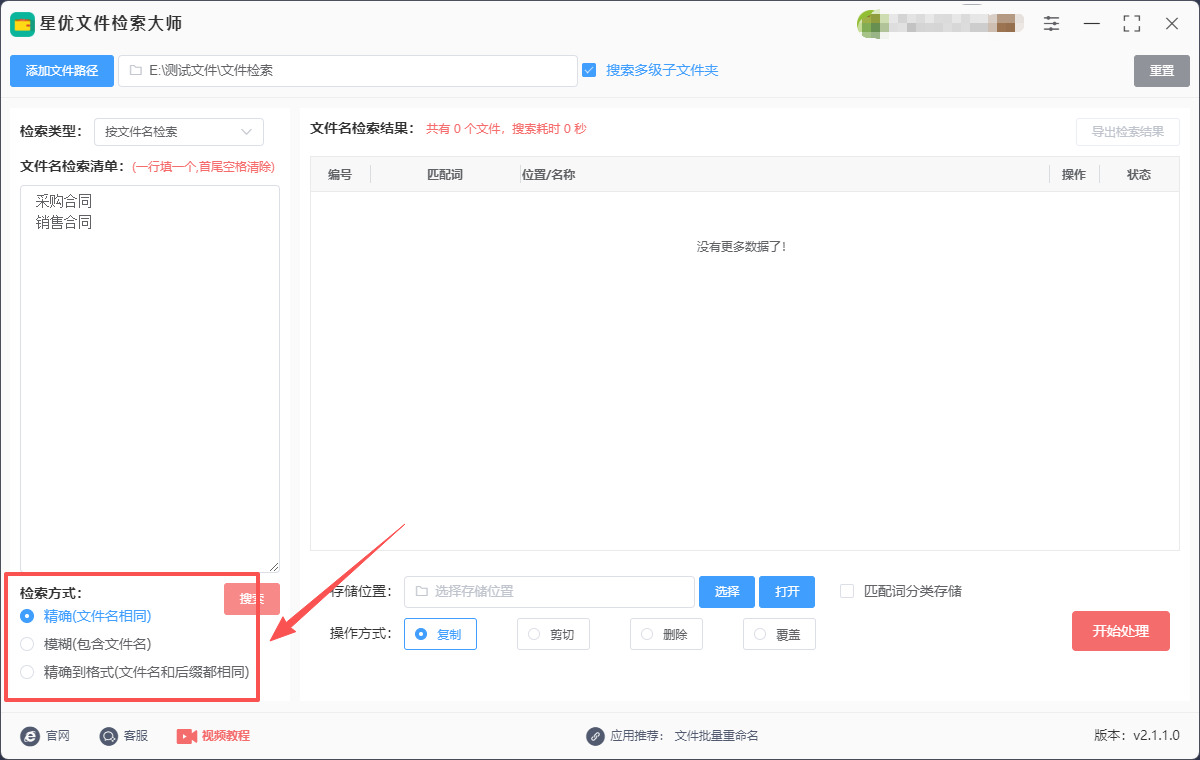Click 导出检索结果 button
Screen dimensions: 1200x760
click(x=1128, y=132)
